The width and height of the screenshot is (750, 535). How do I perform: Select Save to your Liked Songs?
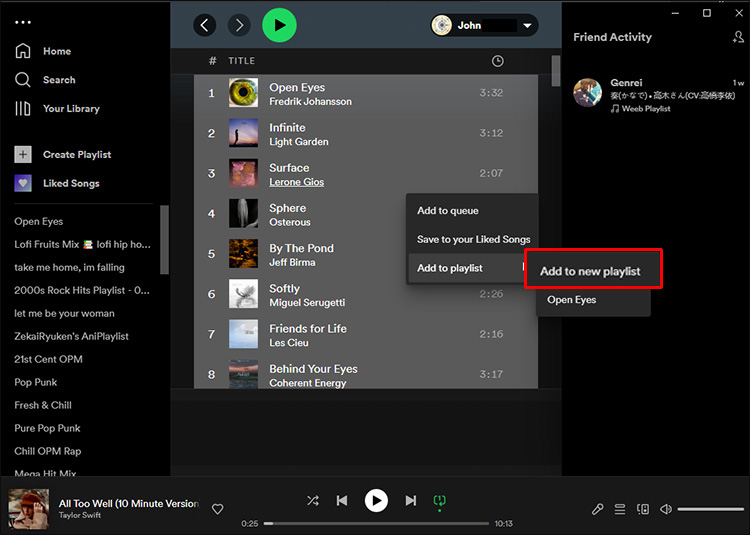click(x=473, y=239)
